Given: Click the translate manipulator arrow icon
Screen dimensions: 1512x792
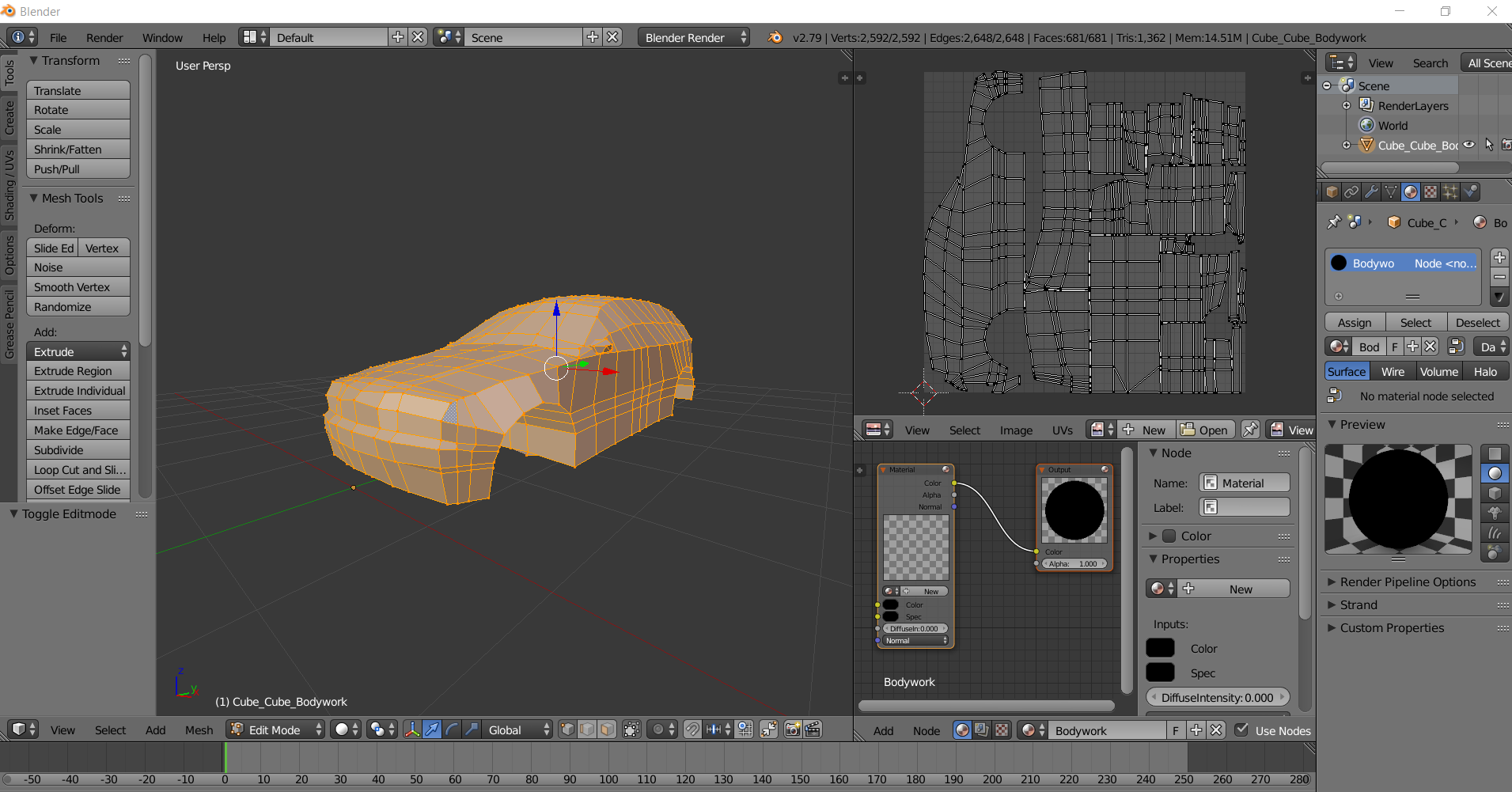Looking at the screenshot, I should (x=432, y=729).
